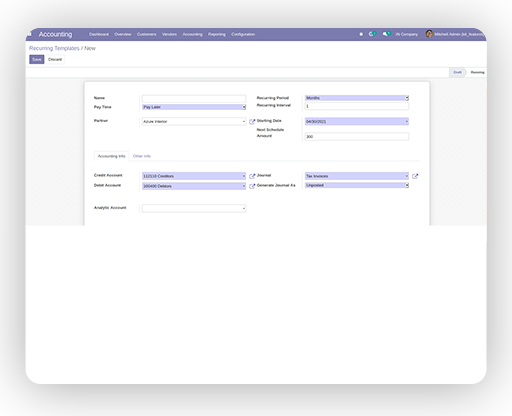512x416 pixels.
Task: Click the Save button
Action: point(37,59)
